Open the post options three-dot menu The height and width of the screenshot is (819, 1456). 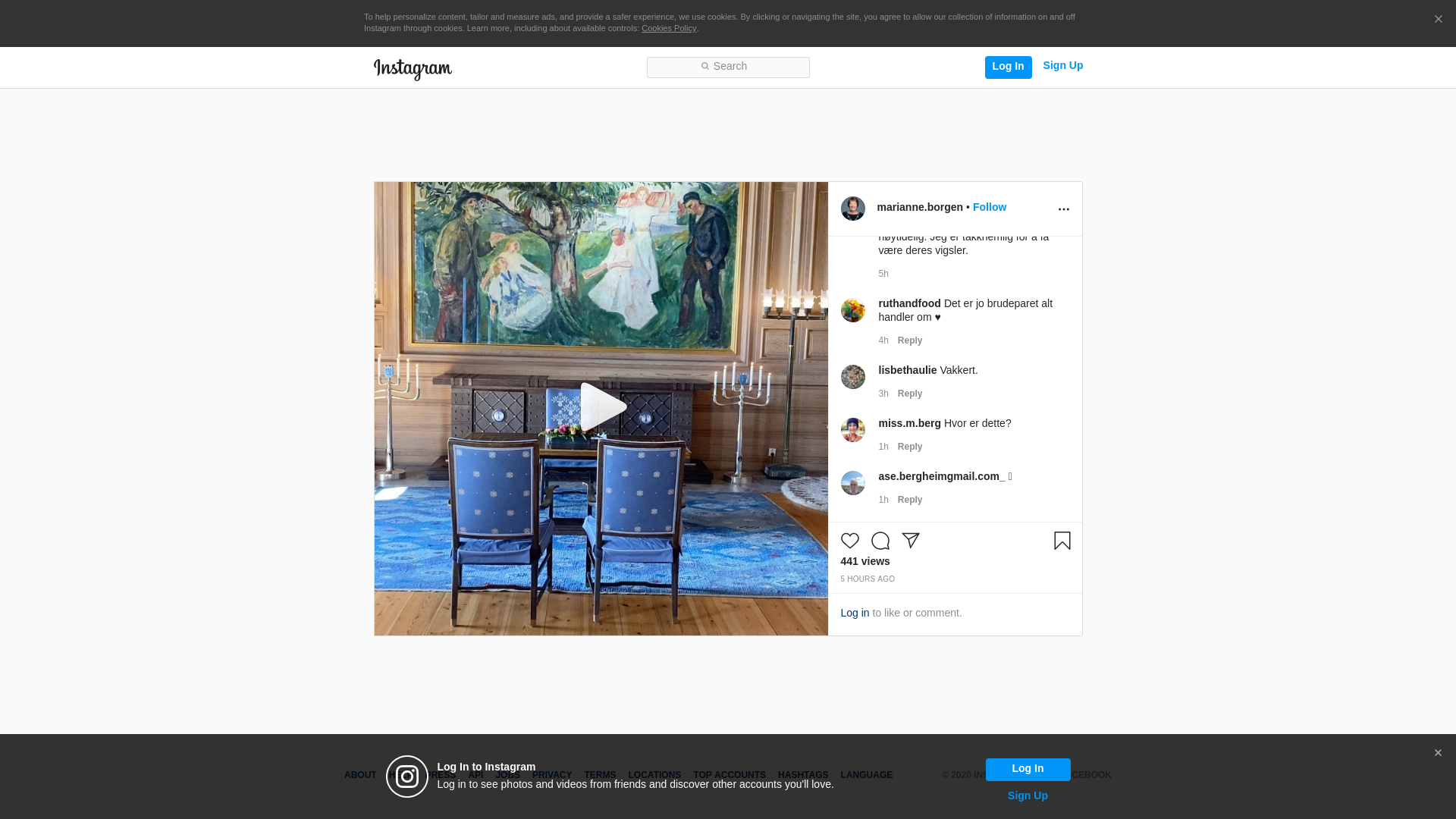(1063, 209)
